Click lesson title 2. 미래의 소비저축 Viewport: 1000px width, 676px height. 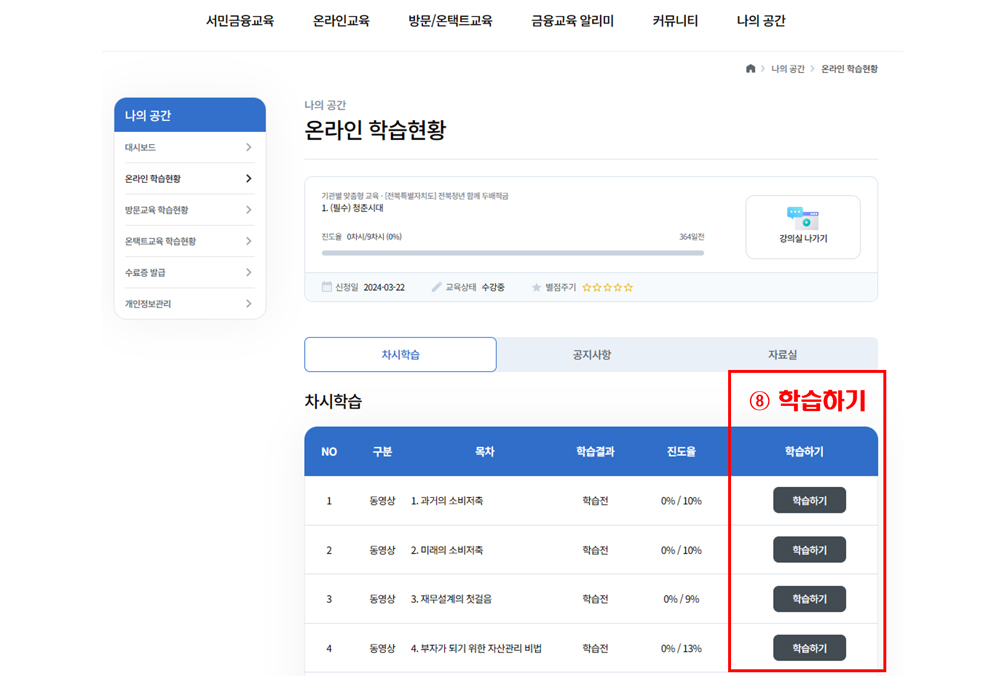pyautogui.click(x=447, y=550)
